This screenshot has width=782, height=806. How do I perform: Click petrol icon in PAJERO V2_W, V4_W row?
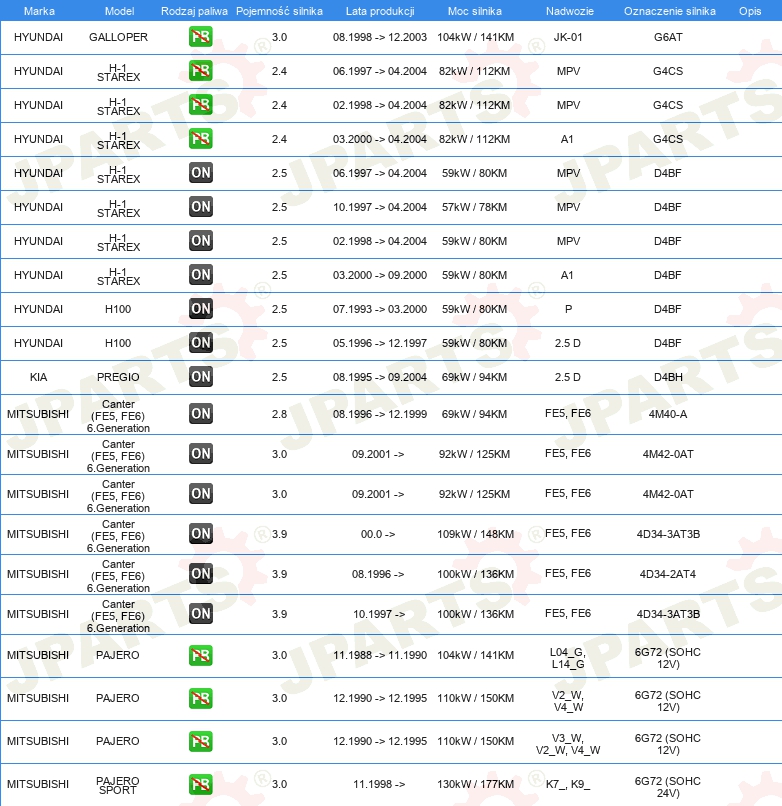click(201, 698)
